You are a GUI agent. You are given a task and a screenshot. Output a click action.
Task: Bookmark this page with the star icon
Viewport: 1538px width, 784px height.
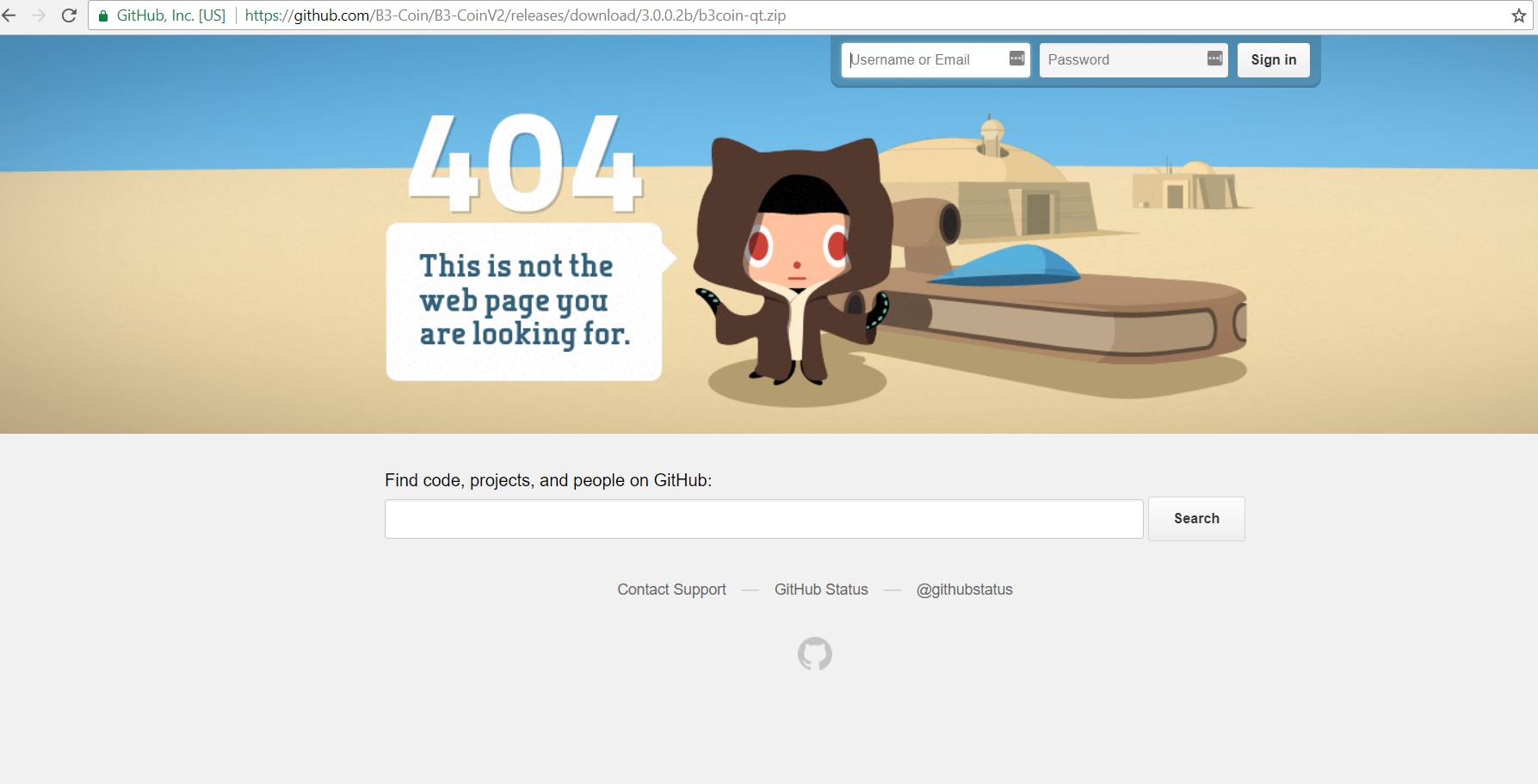[1519, 15]
